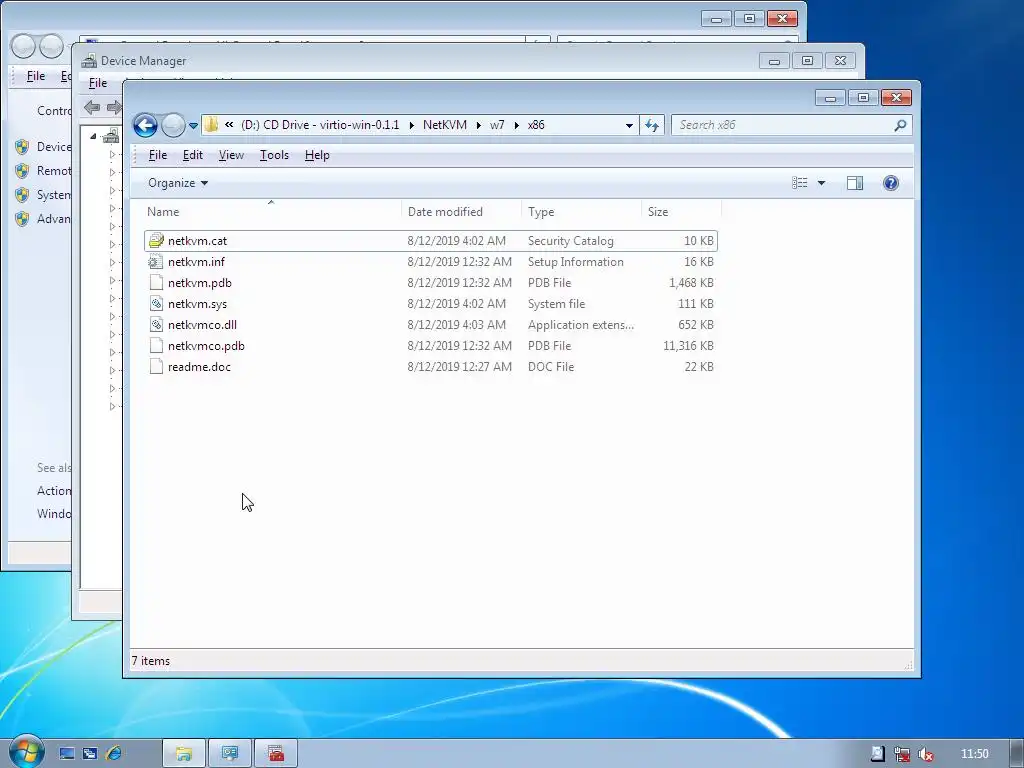Click NetKVM in the address breadcrumb
1024x768 pixels.
pyautogui.click(x=445, y=125)
